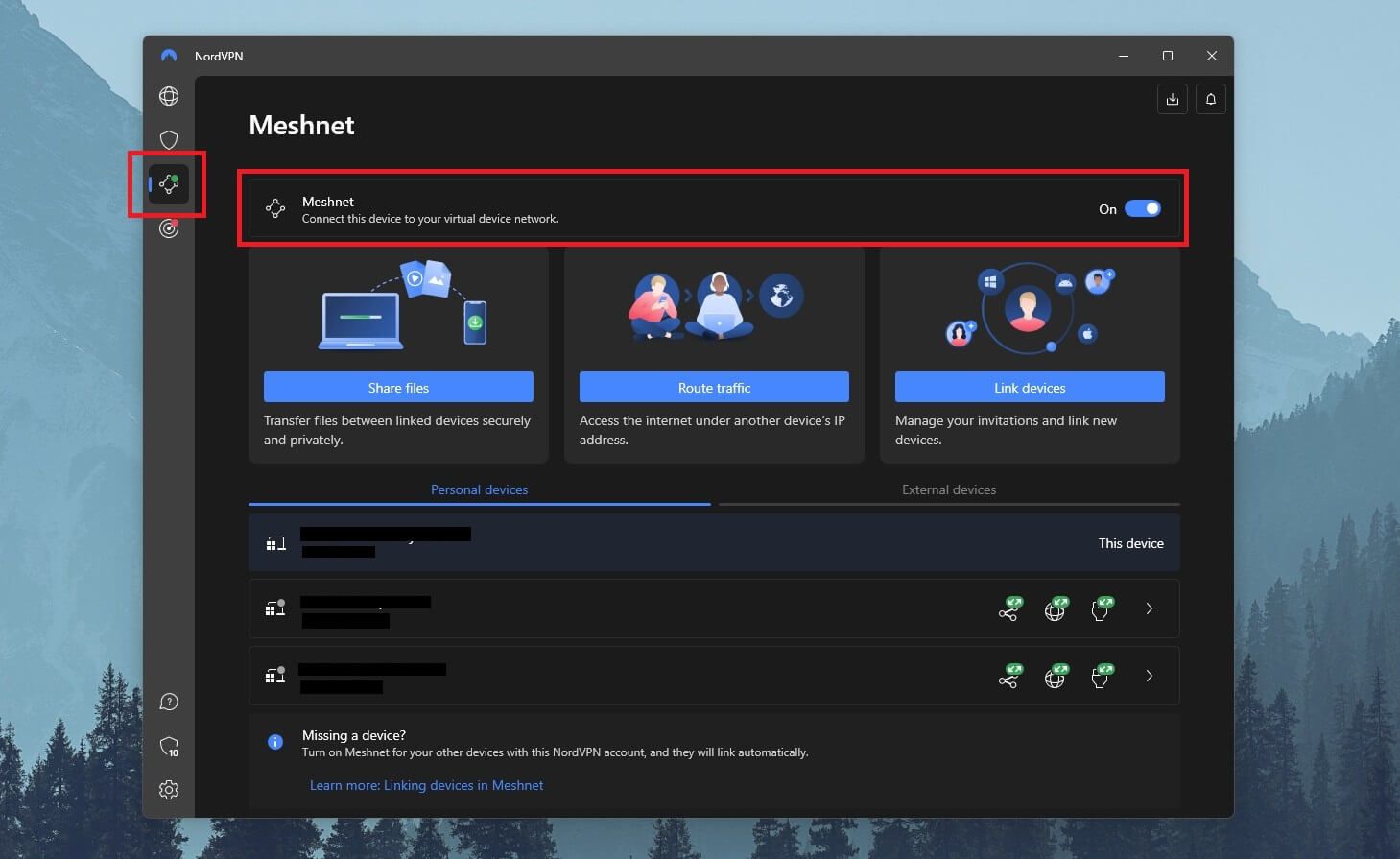Select the Meshnet icon in sidebar

click(x=169, y=183)
